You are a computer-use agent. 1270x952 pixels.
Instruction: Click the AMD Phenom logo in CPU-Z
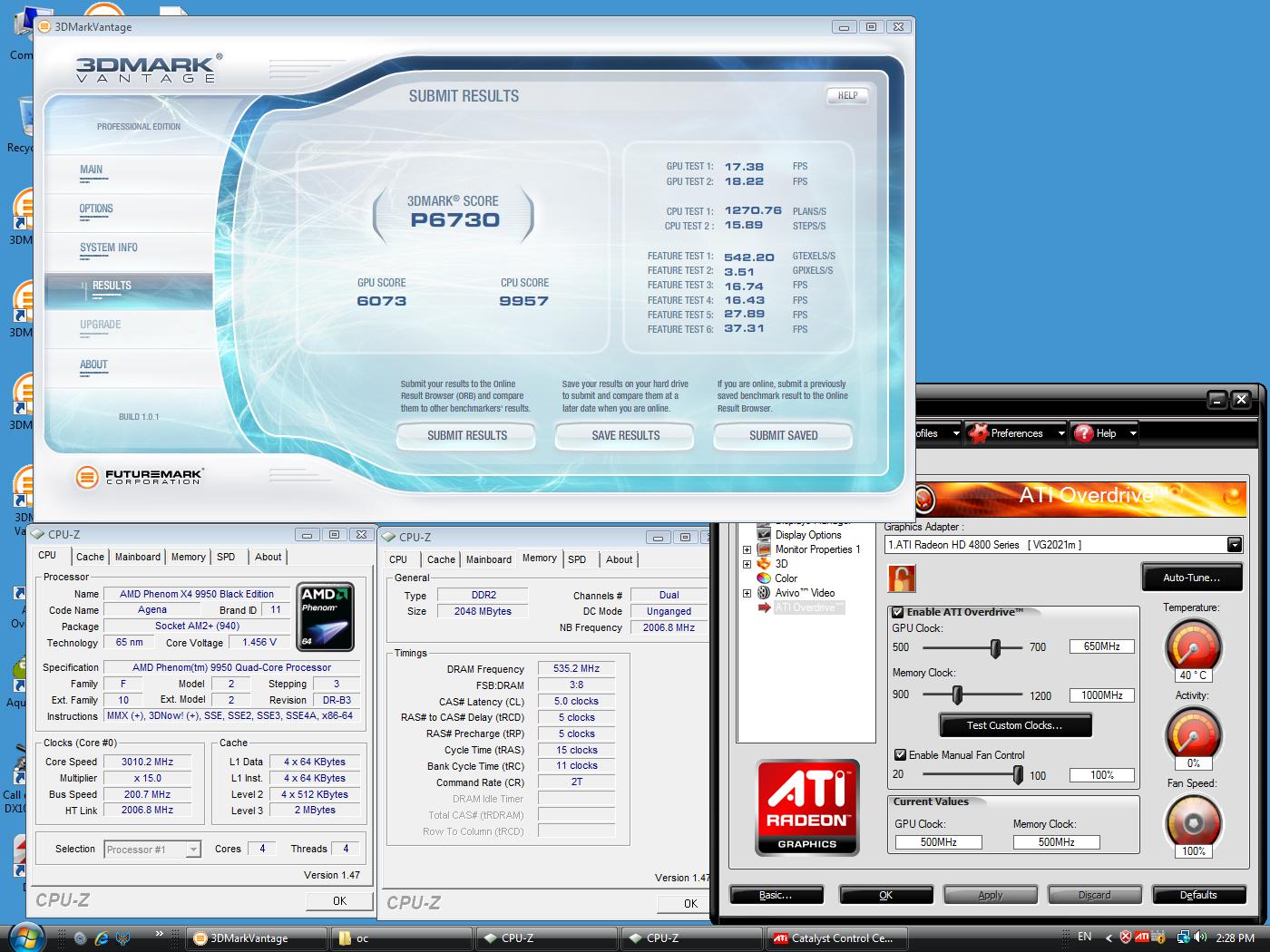click(325, 617)
